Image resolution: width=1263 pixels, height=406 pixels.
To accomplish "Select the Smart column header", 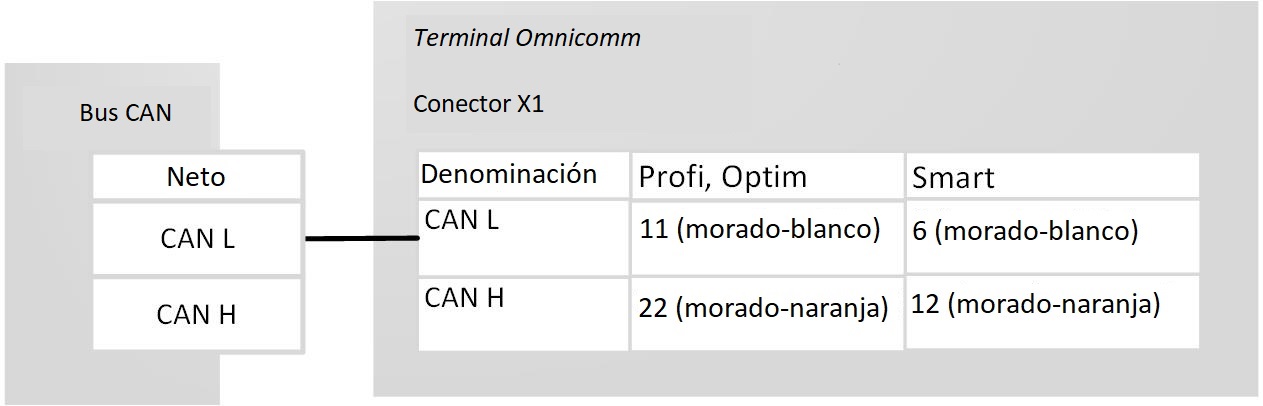I will [952, 178].
